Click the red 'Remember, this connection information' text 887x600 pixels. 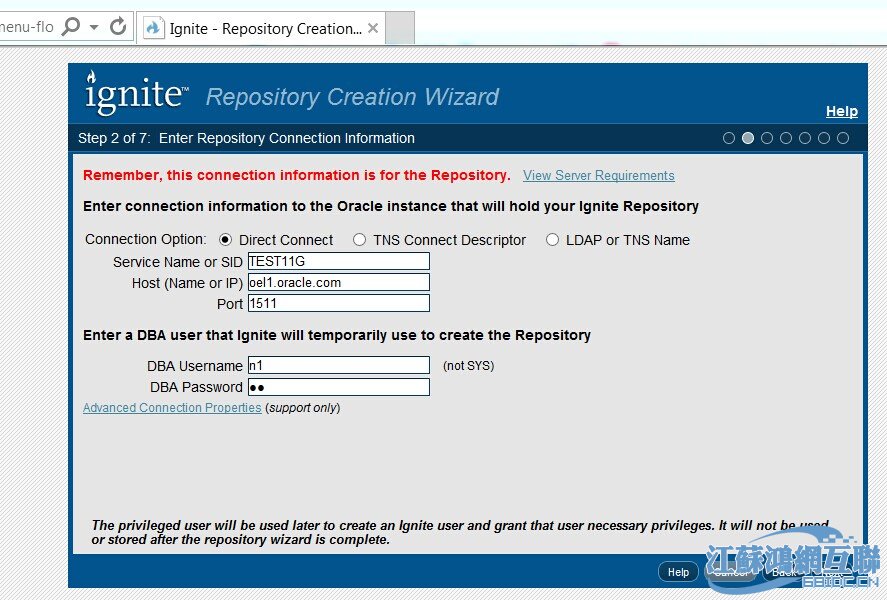(x=296, y=175)
